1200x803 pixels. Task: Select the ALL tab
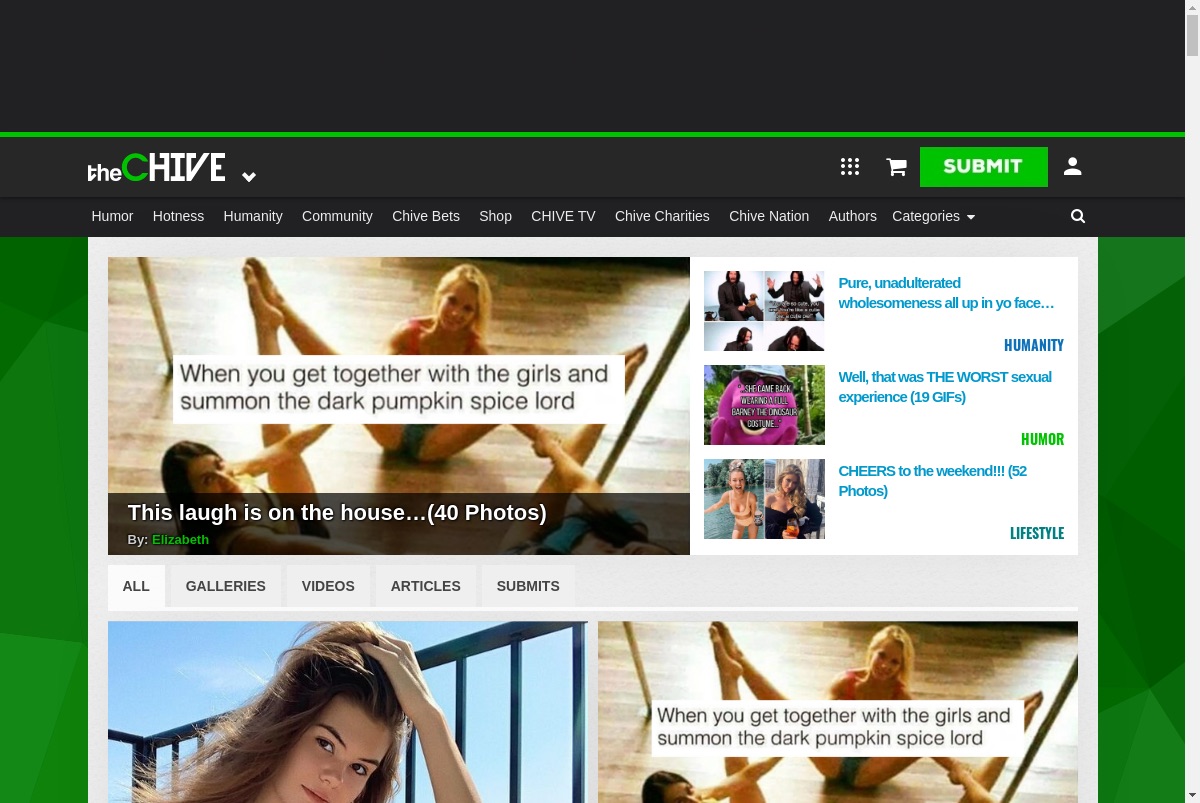click(136, 586)
